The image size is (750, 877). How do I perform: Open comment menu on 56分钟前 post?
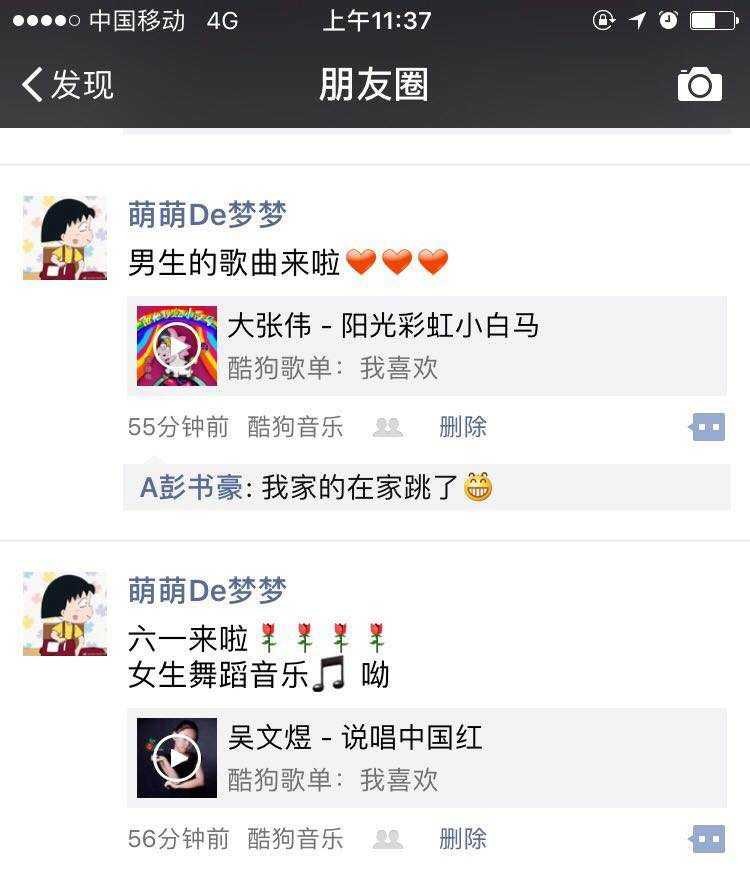click(x=707, y=839)
